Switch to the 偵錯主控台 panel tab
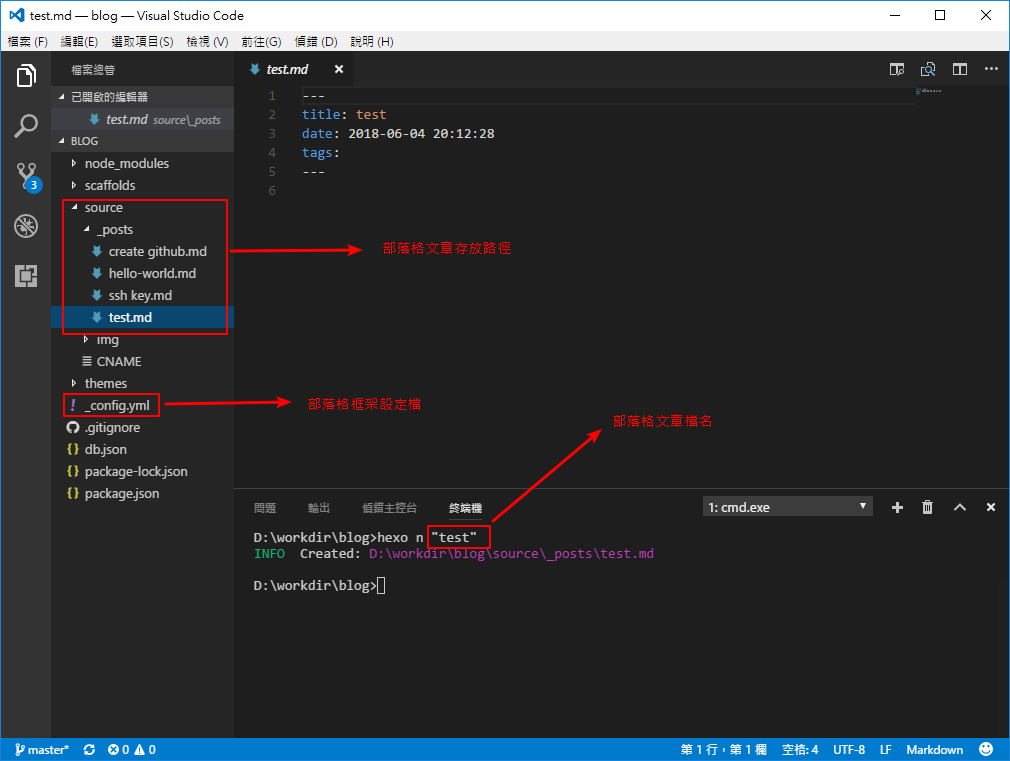 [x=389, y=508]
